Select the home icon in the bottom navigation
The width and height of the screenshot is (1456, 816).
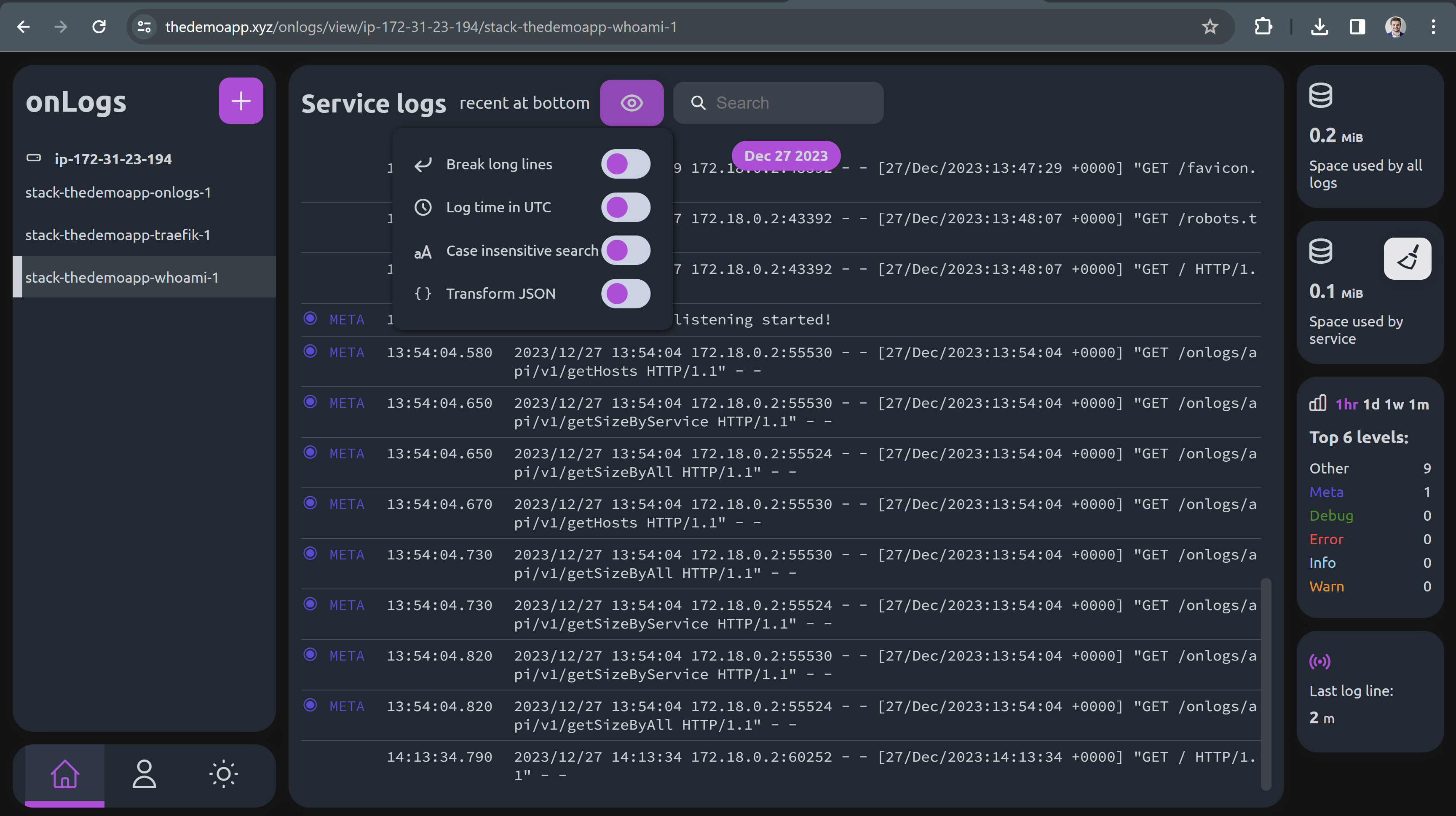click(65, 775)
